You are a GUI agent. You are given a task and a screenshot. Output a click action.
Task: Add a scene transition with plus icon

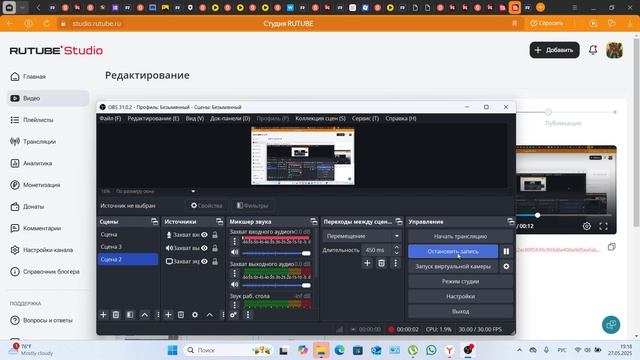pyautogui.click(x=367, y=263)
